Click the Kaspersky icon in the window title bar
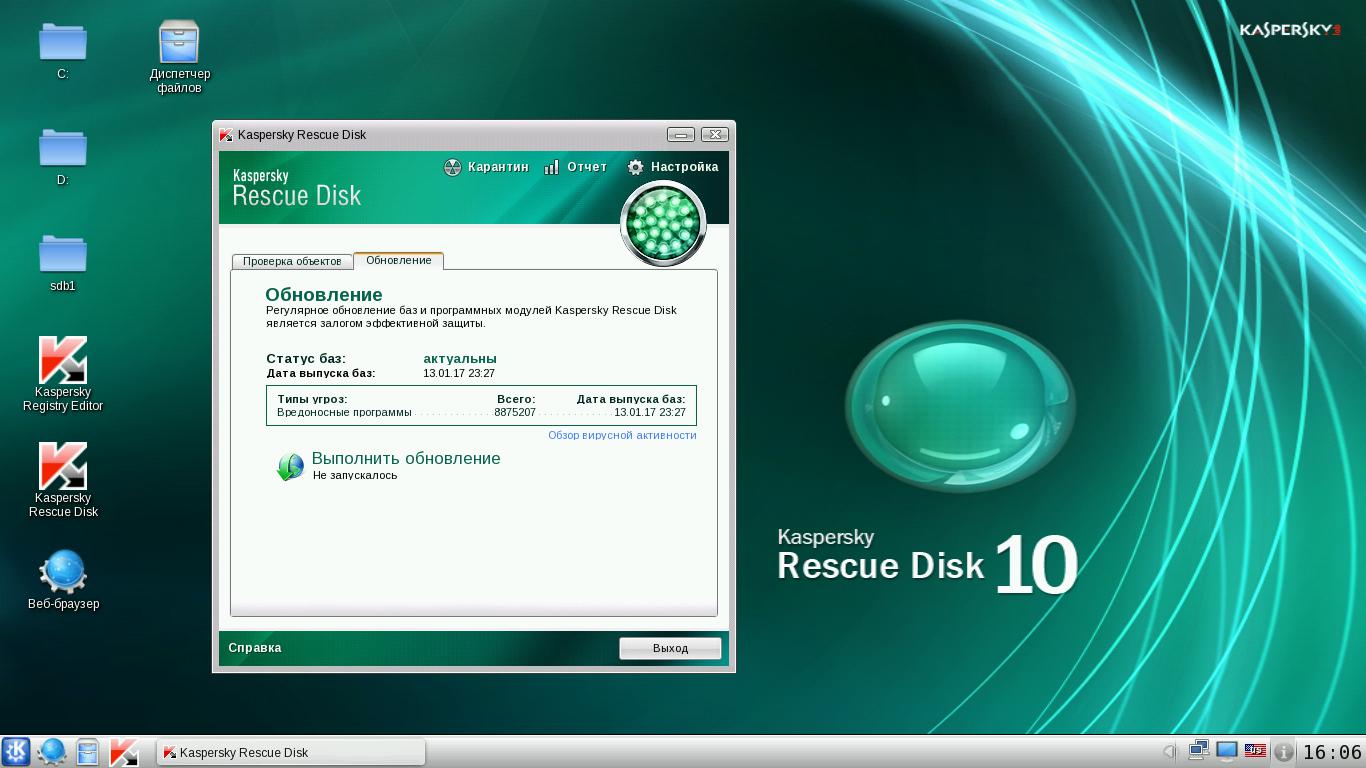This screenshot has height=768, width=1366. (226, 135)
